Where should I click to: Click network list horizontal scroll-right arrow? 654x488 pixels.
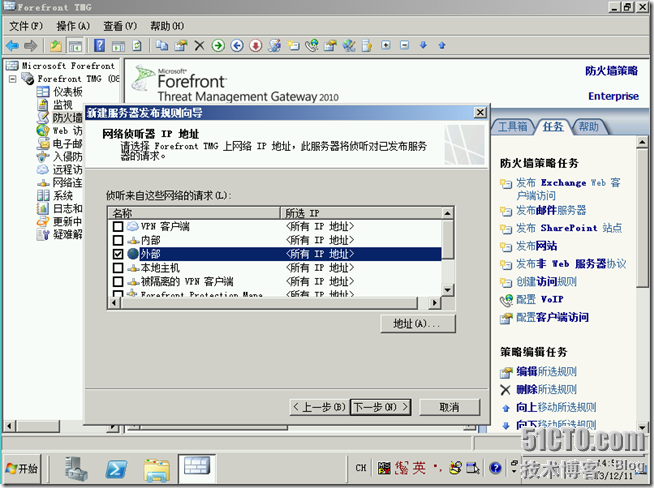tap(435, 302)
